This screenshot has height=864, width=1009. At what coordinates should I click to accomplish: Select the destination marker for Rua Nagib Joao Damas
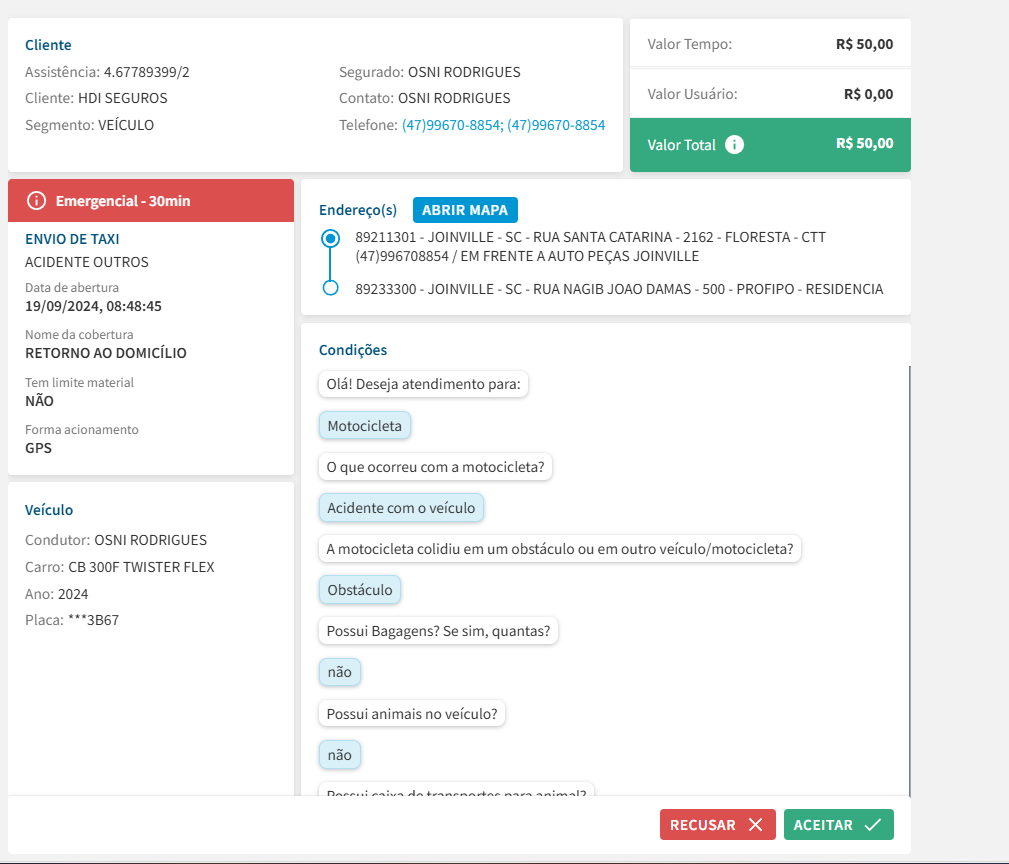tap(330, 288)
